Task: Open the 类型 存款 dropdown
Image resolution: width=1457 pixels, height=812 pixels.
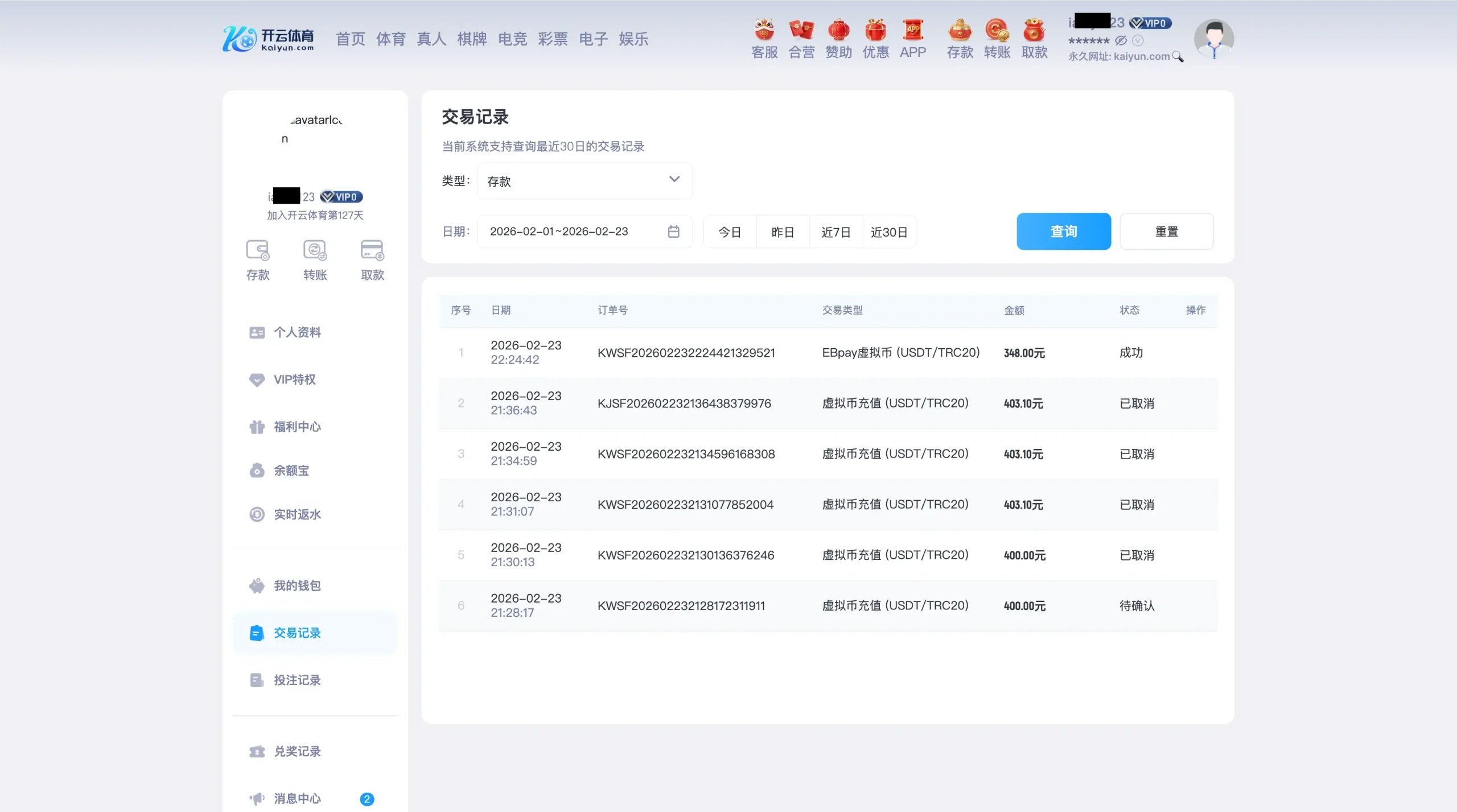Action: pyautogui.click(x=585, y=181)
